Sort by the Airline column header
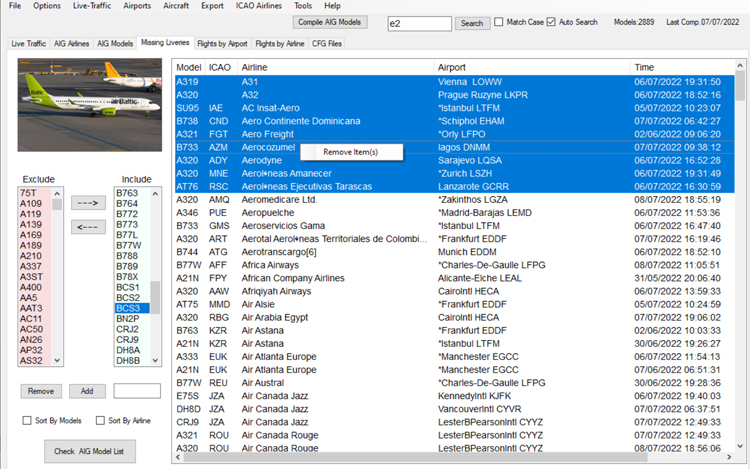750x469 pixels. 336,67
